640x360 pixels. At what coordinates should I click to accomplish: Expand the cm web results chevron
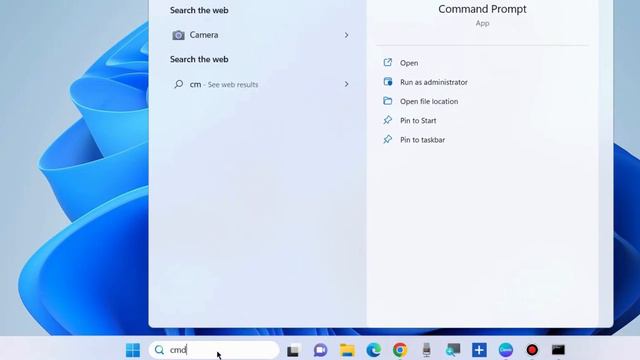tap(347, 84)
